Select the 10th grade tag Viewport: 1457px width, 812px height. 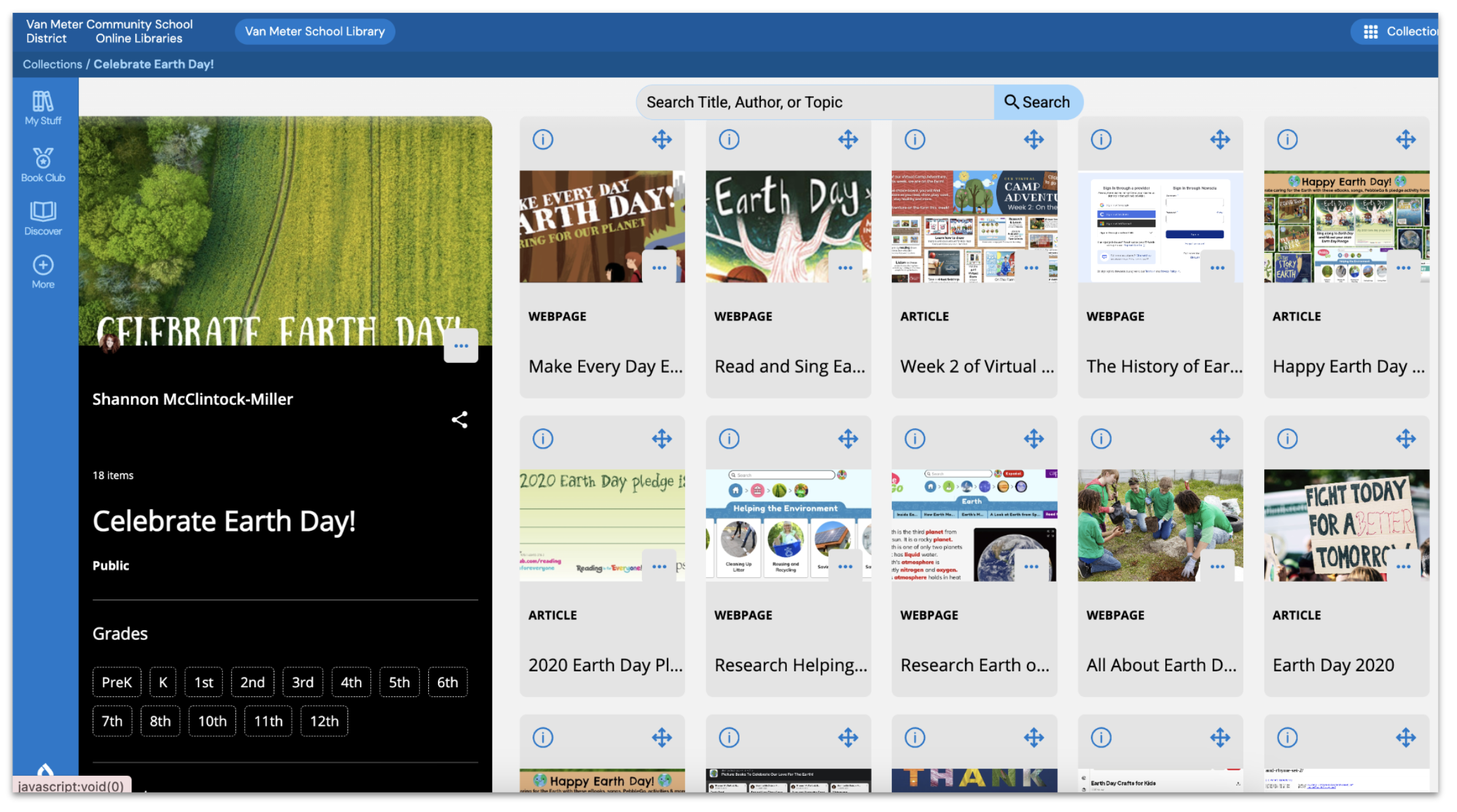click(213, 721)
